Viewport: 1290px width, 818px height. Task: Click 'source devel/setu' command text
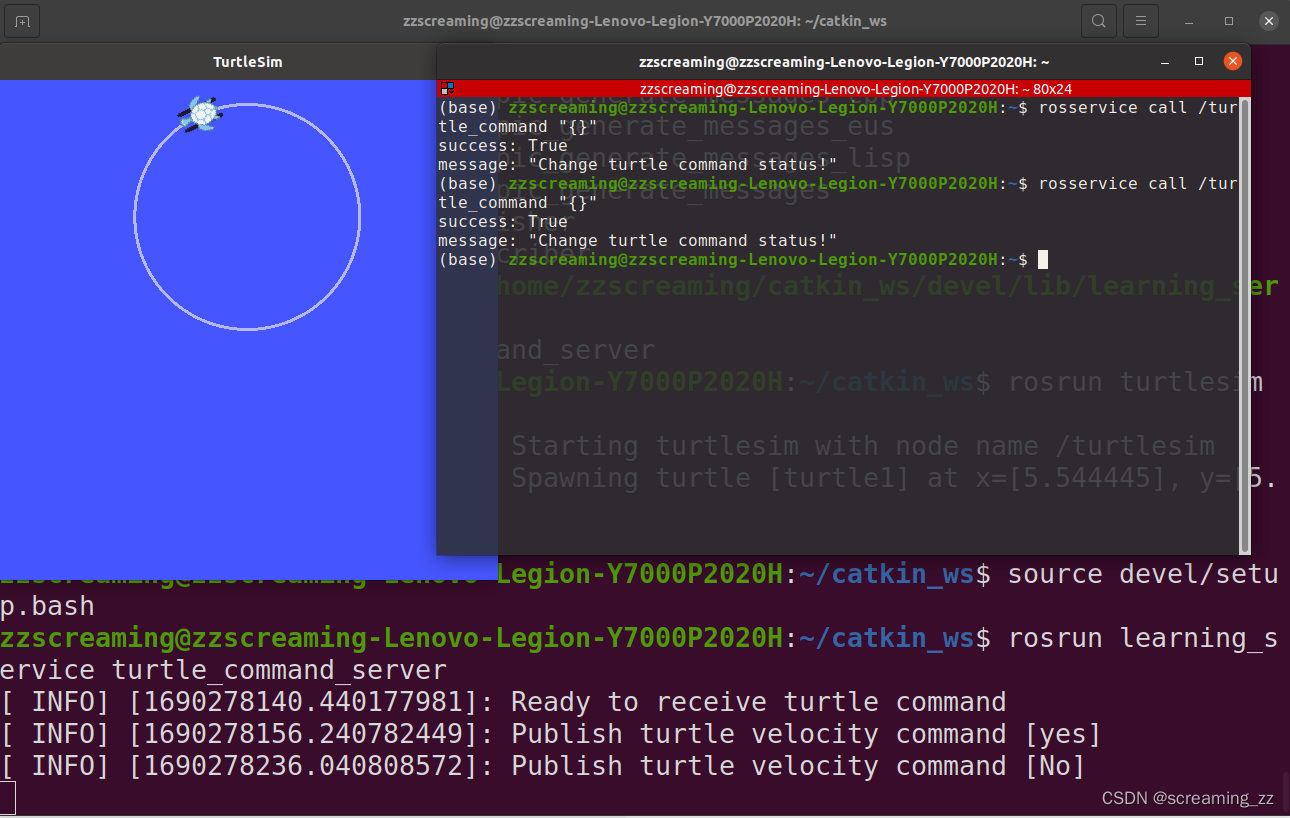(x=1143, y=575)
